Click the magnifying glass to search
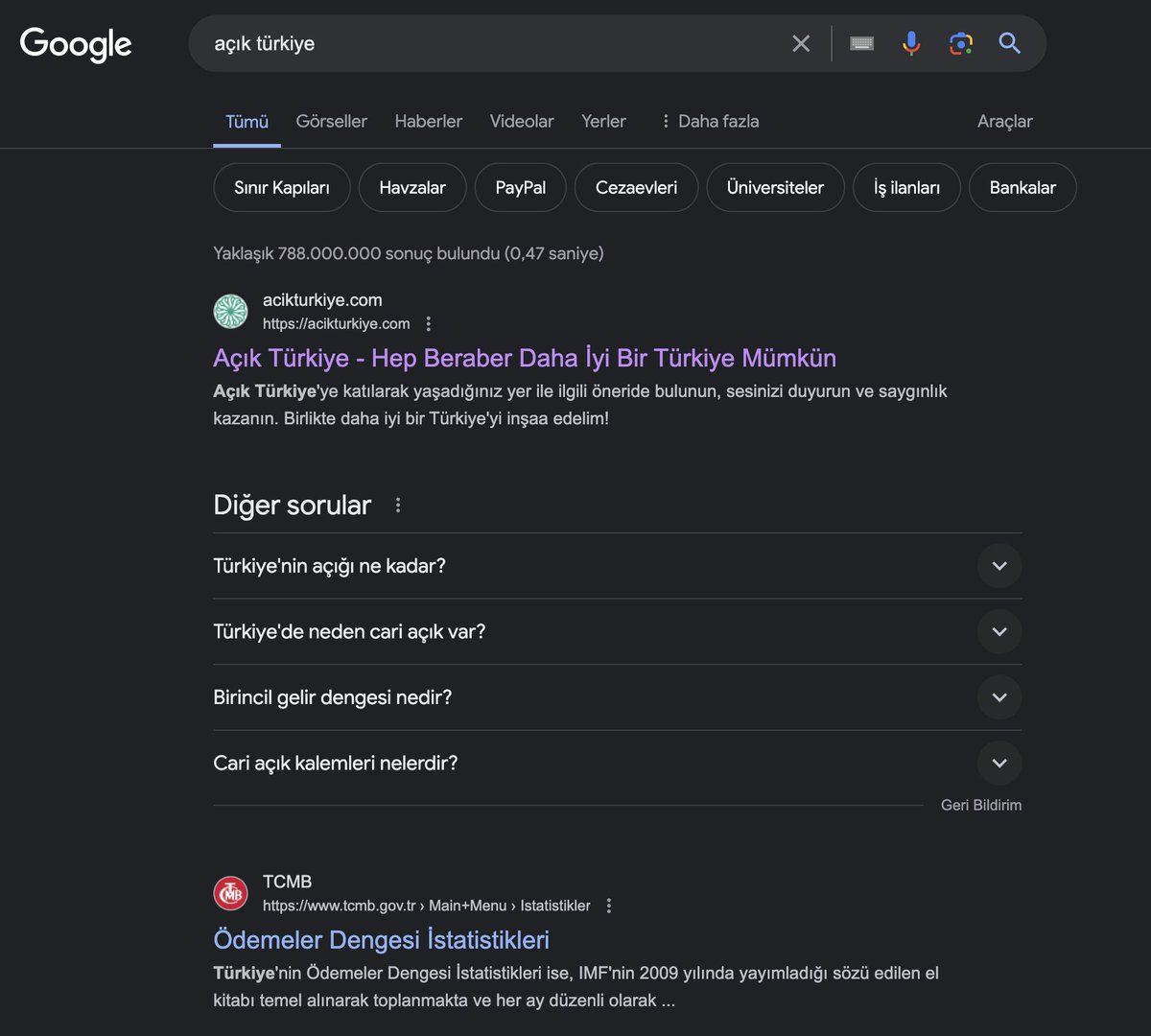The image size is (1151, 1036). (x=1009, y=43)
